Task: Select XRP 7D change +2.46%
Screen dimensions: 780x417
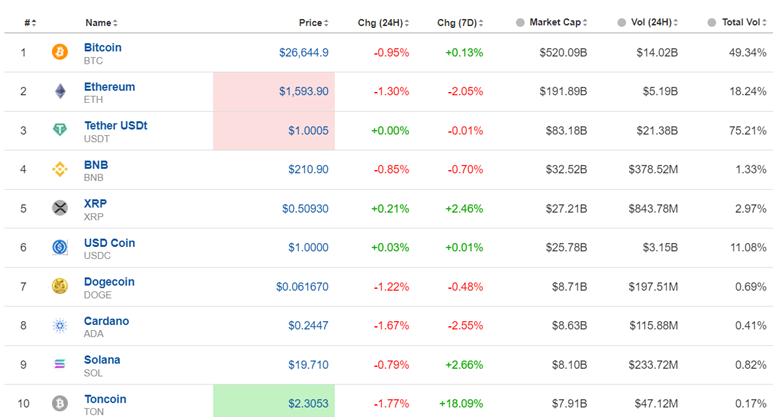Action: 464,208
